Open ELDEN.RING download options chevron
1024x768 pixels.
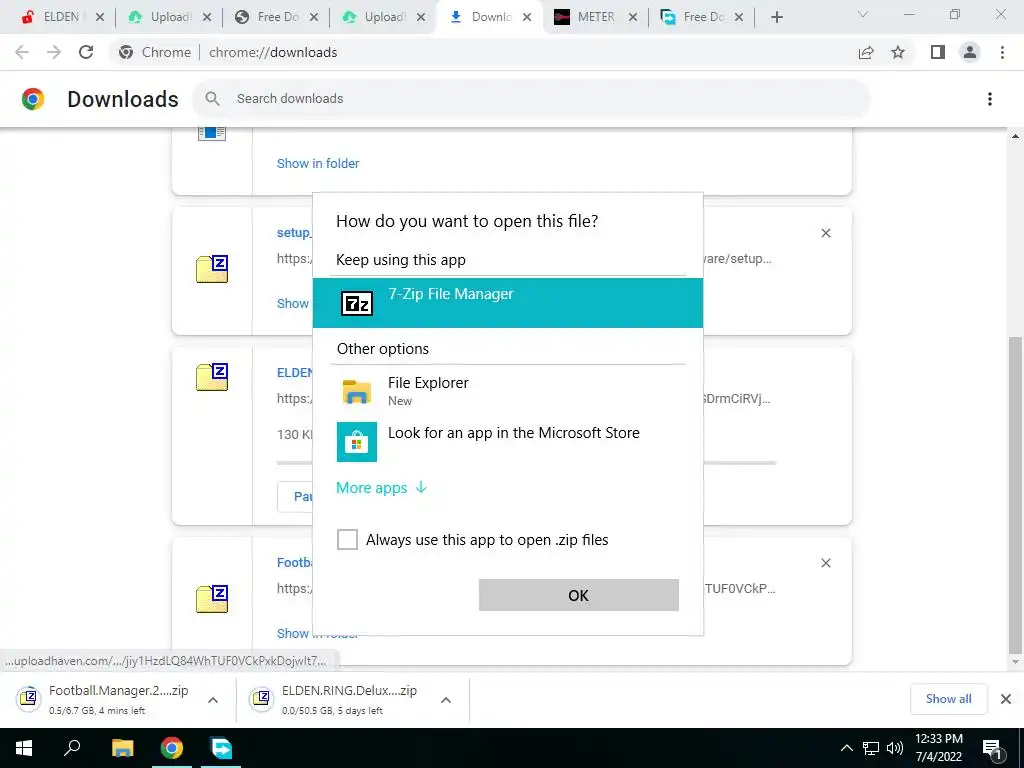pos(446,700)
